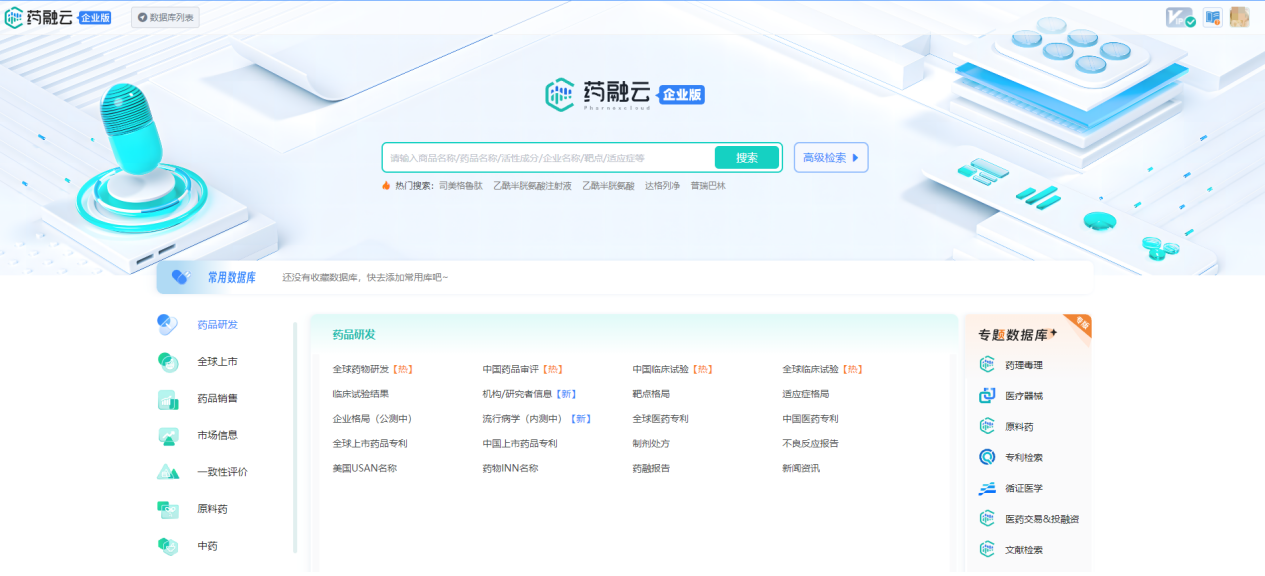
Task: Open 新闻资讯 link
Action: point(801,468)
